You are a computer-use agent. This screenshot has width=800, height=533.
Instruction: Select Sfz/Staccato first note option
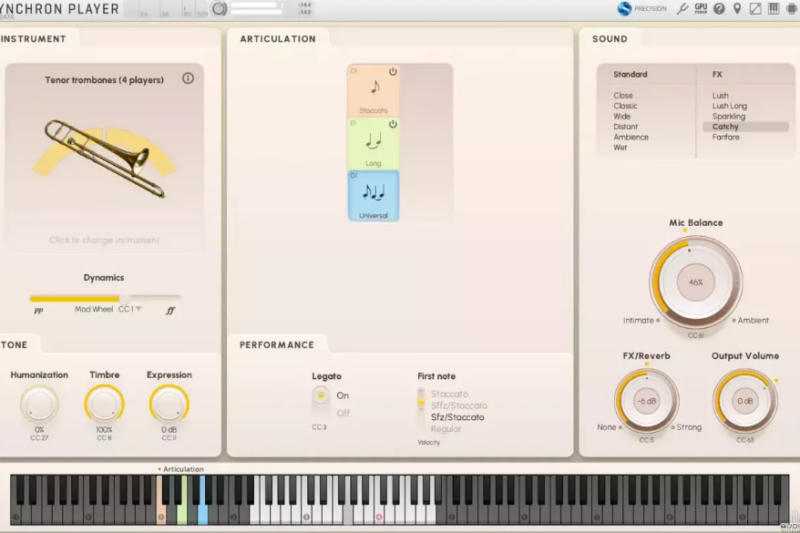[x=458, y=417]
